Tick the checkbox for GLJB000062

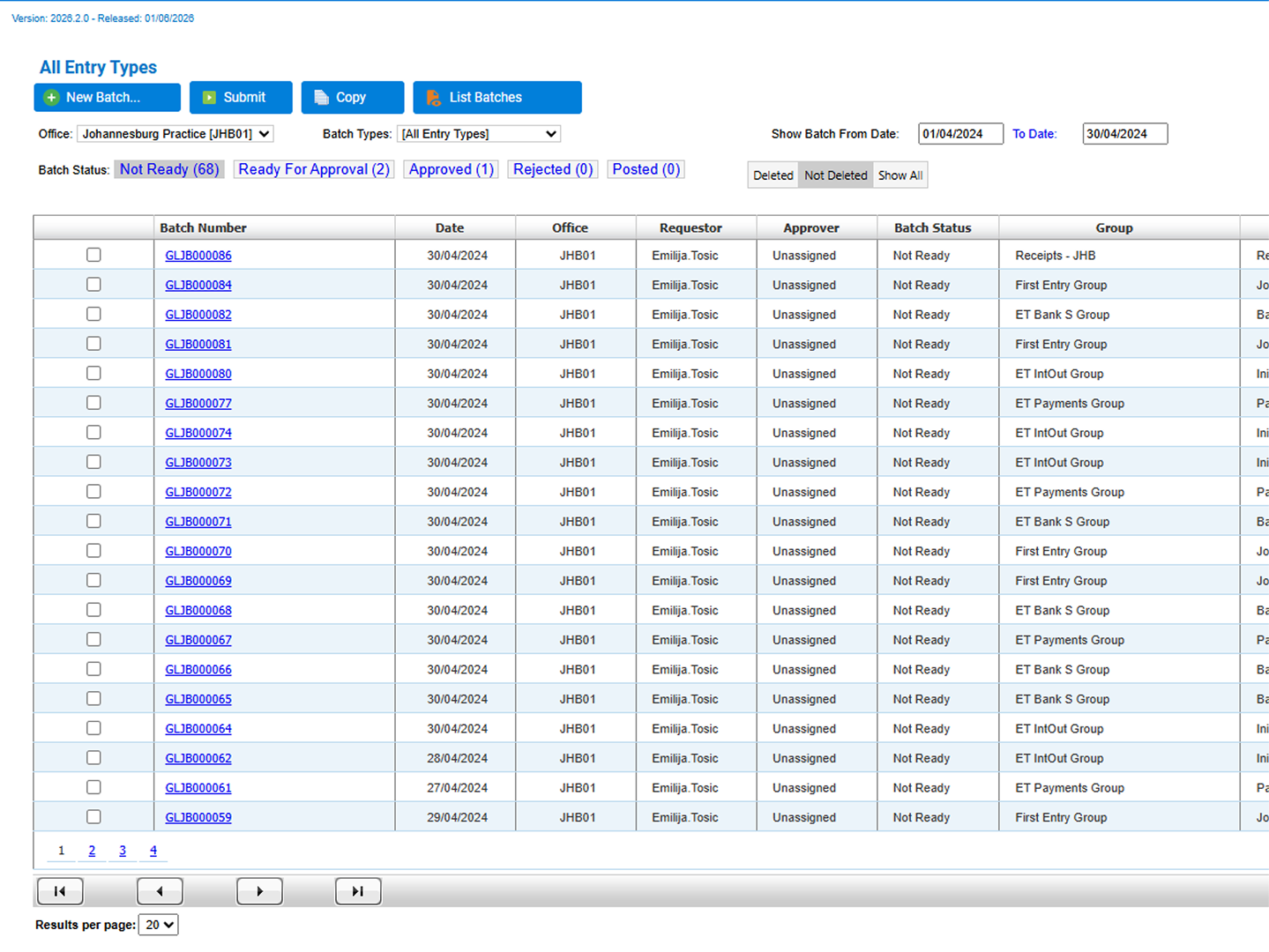(93, 758)
